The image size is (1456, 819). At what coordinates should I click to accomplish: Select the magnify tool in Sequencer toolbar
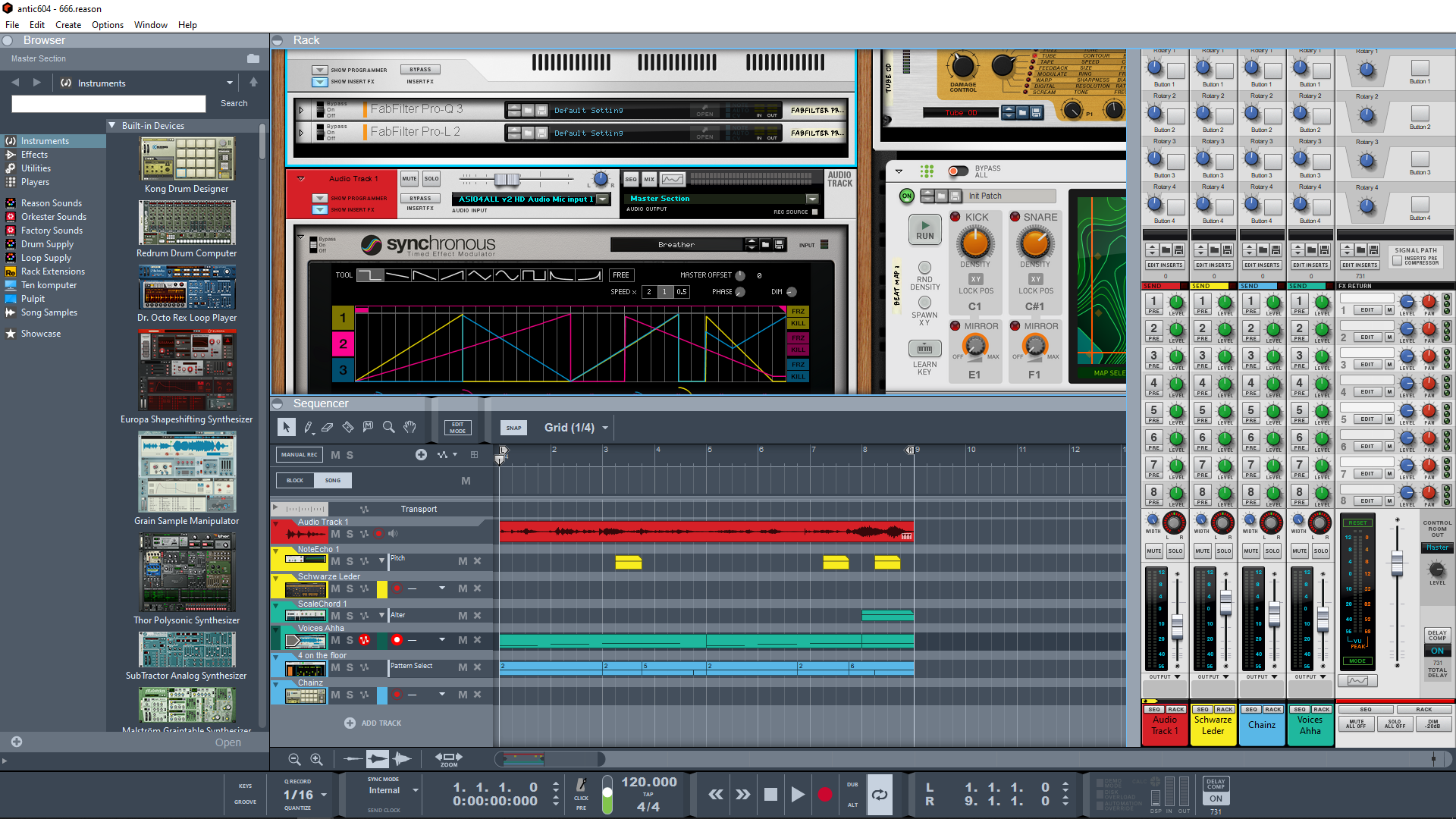point(389,428)
